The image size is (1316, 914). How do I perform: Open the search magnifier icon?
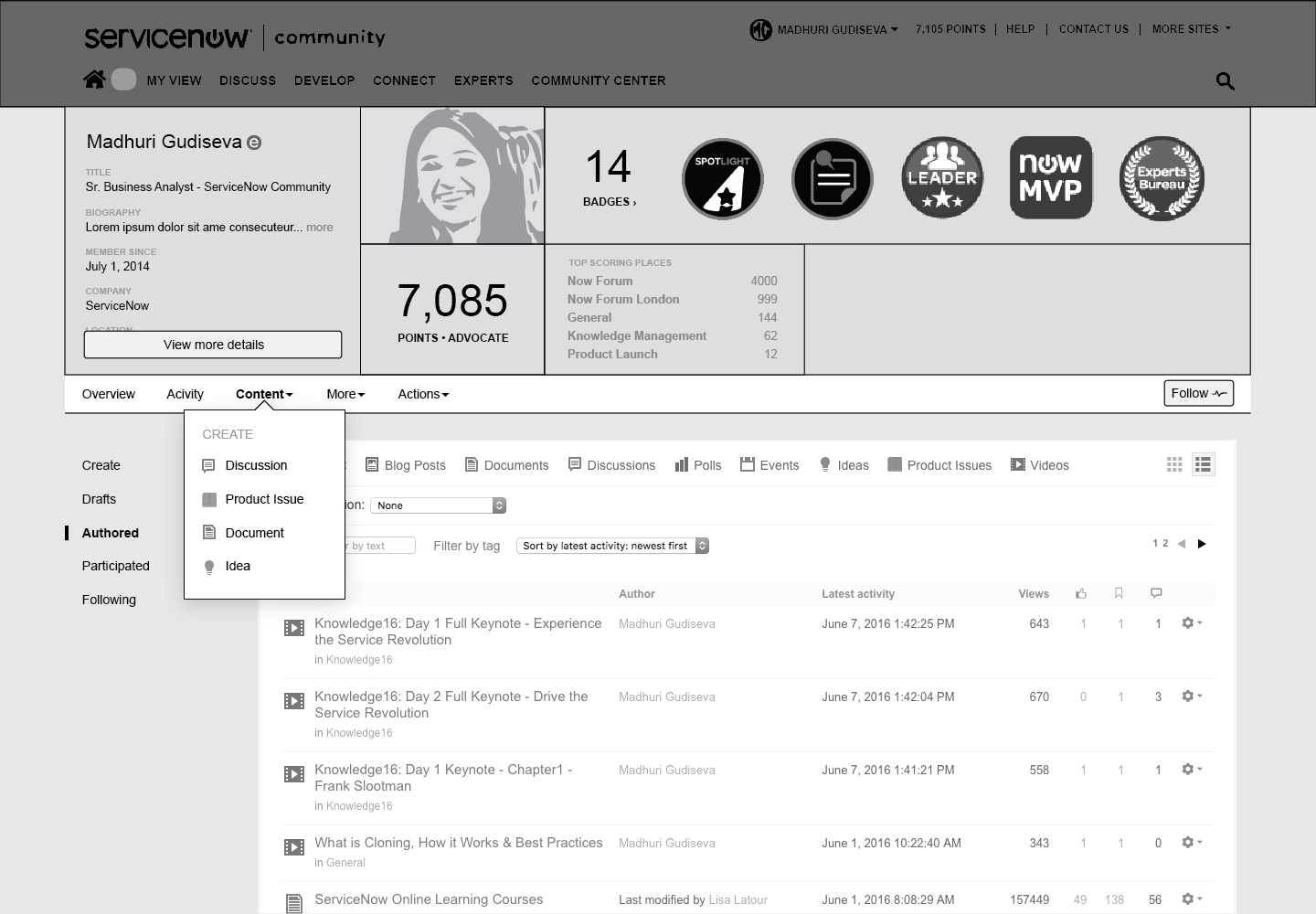pos(1226,81)
